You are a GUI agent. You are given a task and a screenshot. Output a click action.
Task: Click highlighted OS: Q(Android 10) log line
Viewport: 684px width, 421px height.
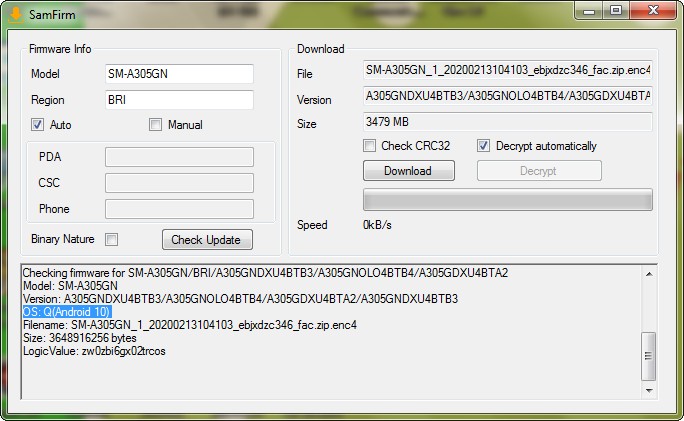66,312
